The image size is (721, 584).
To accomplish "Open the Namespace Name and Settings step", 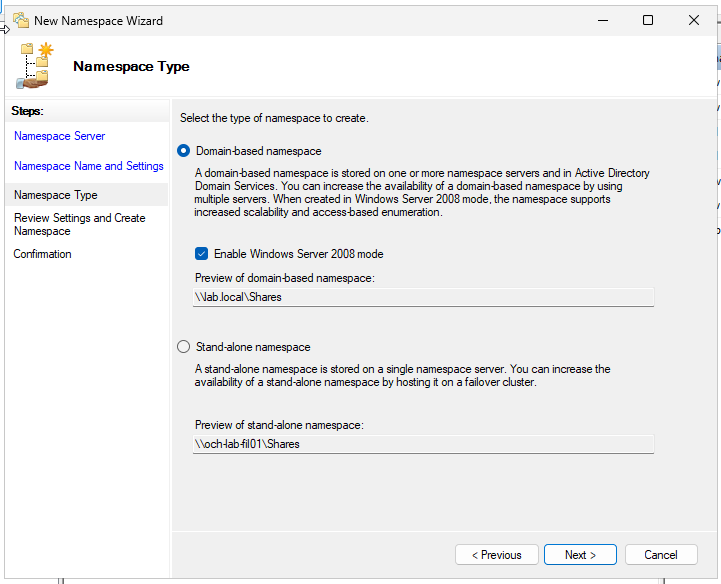I will click(89, 166).
